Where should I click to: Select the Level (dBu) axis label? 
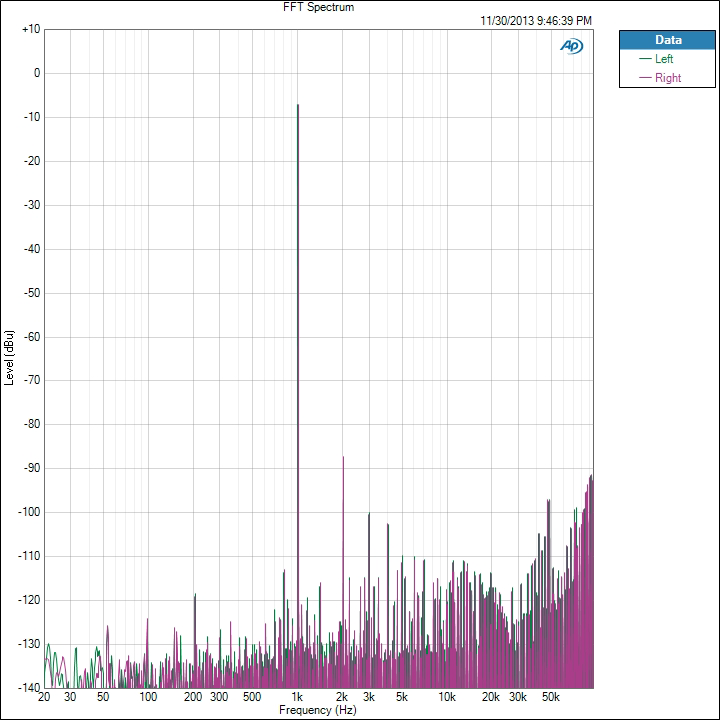click(x=9, y=358)
